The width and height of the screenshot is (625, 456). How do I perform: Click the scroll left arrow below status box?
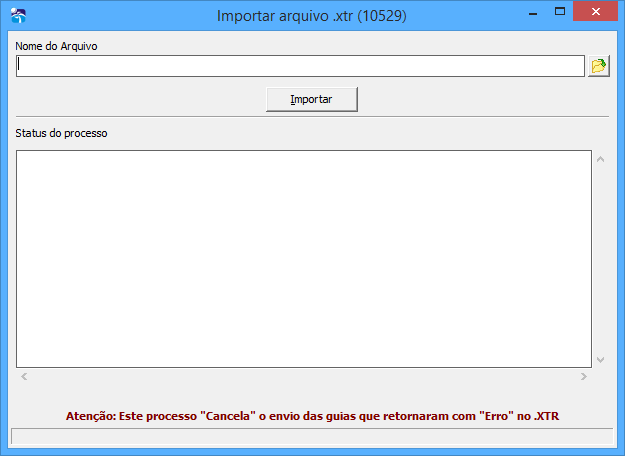[x=24, y=376]
